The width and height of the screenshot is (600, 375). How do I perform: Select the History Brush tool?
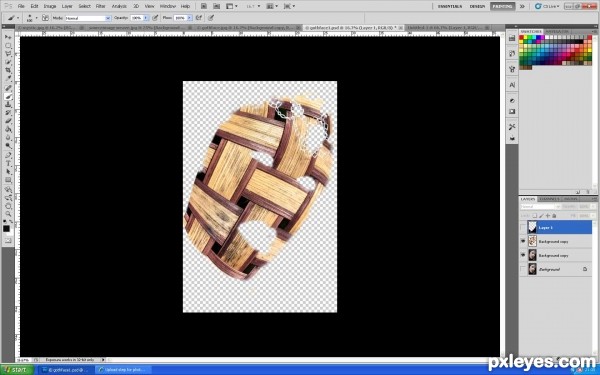[x=8, y=113]
